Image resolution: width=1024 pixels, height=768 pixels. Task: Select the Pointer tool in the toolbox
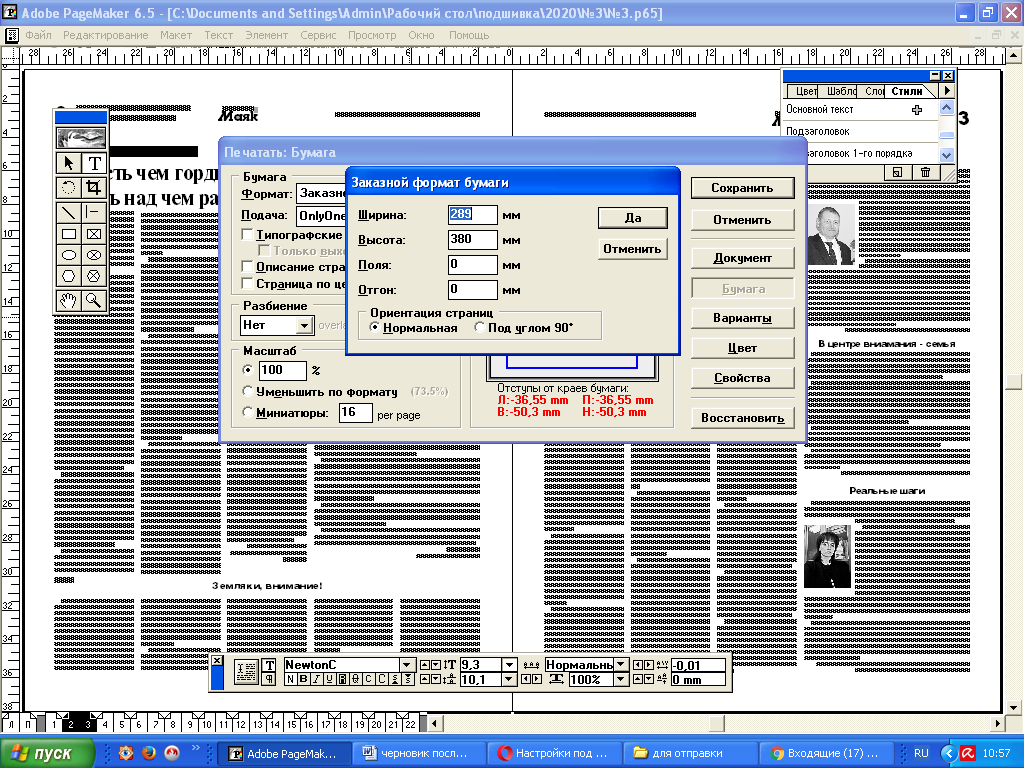point(69,163)
